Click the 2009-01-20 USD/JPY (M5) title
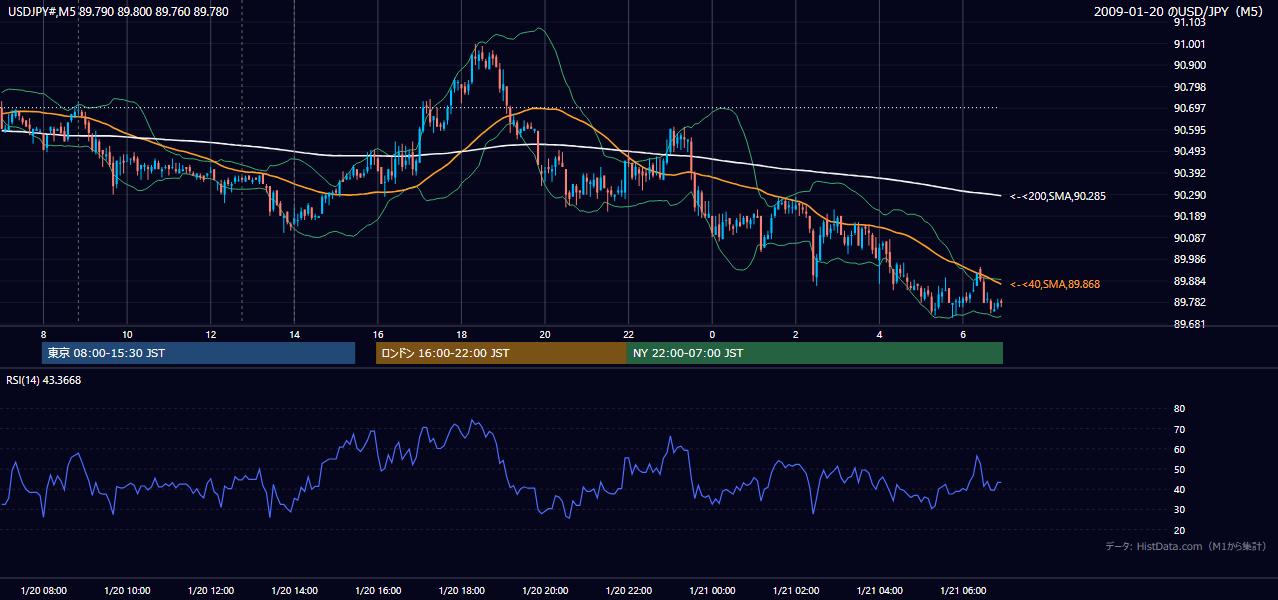Screen dimensions: 1278x600 (x=1180, y=11)
